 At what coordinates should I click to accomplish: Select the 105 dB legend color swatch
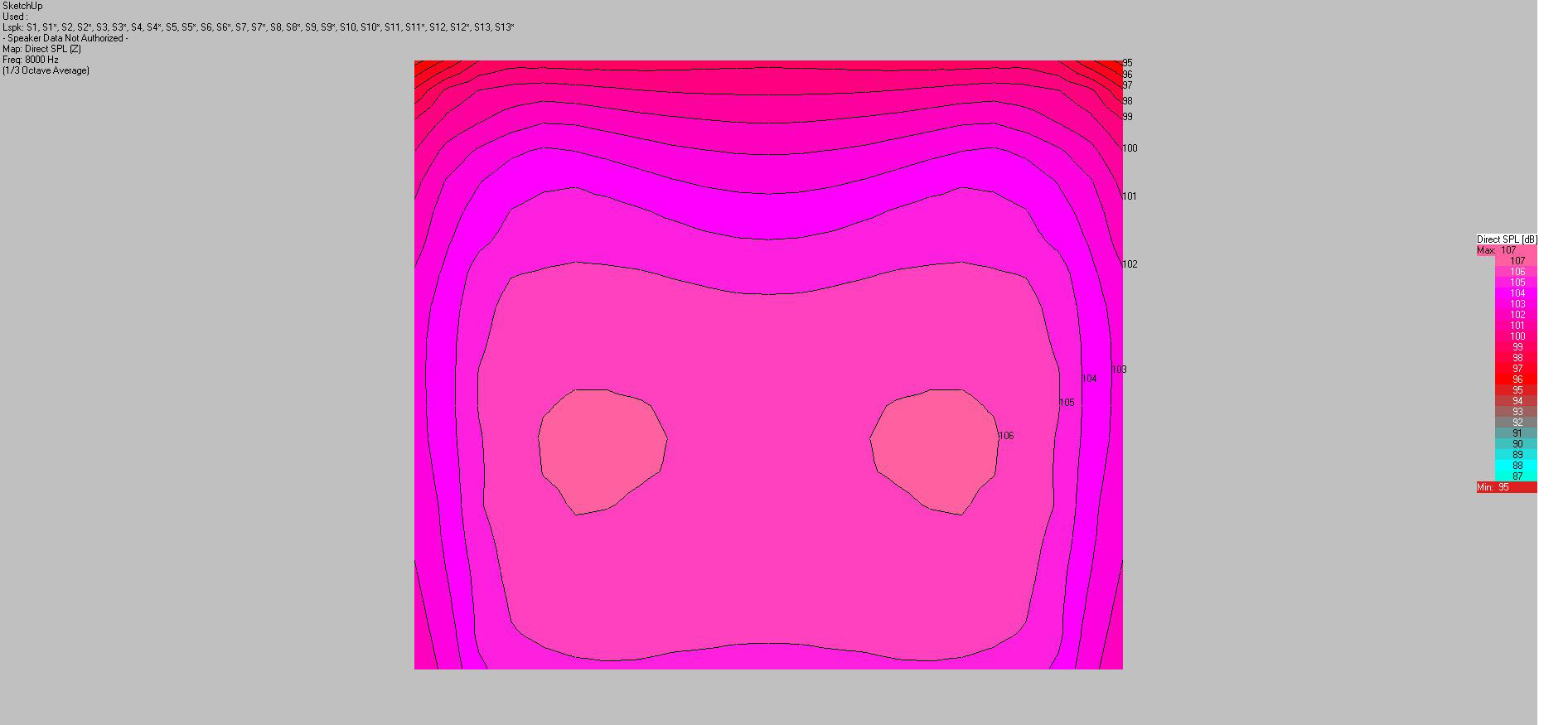click(x=1517, y=282)
